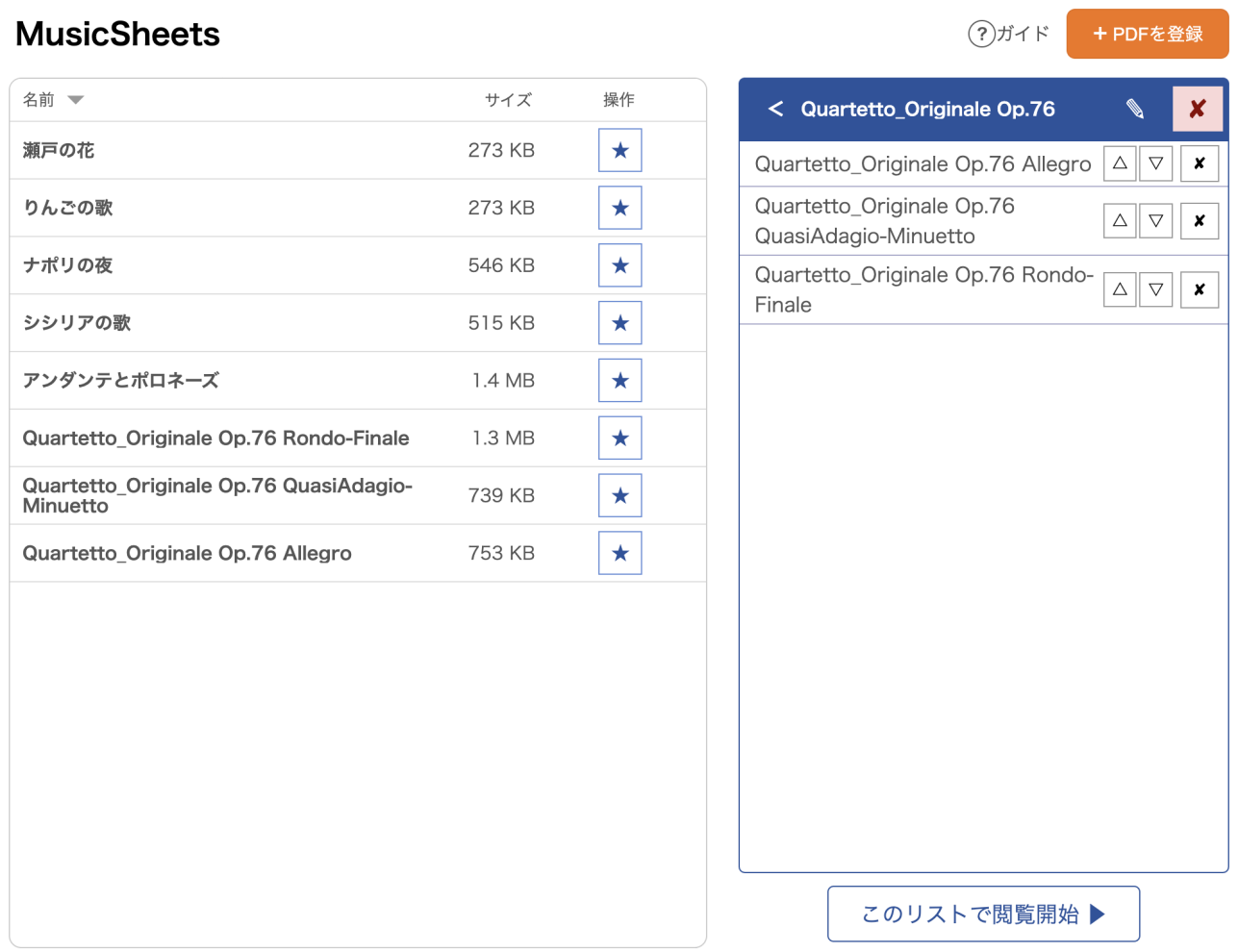Screen dimensions: 1238x952
Task: Toggle sort order with 名前 dropdown arrow
Action: pyautogui.click(x=76, y=100)
